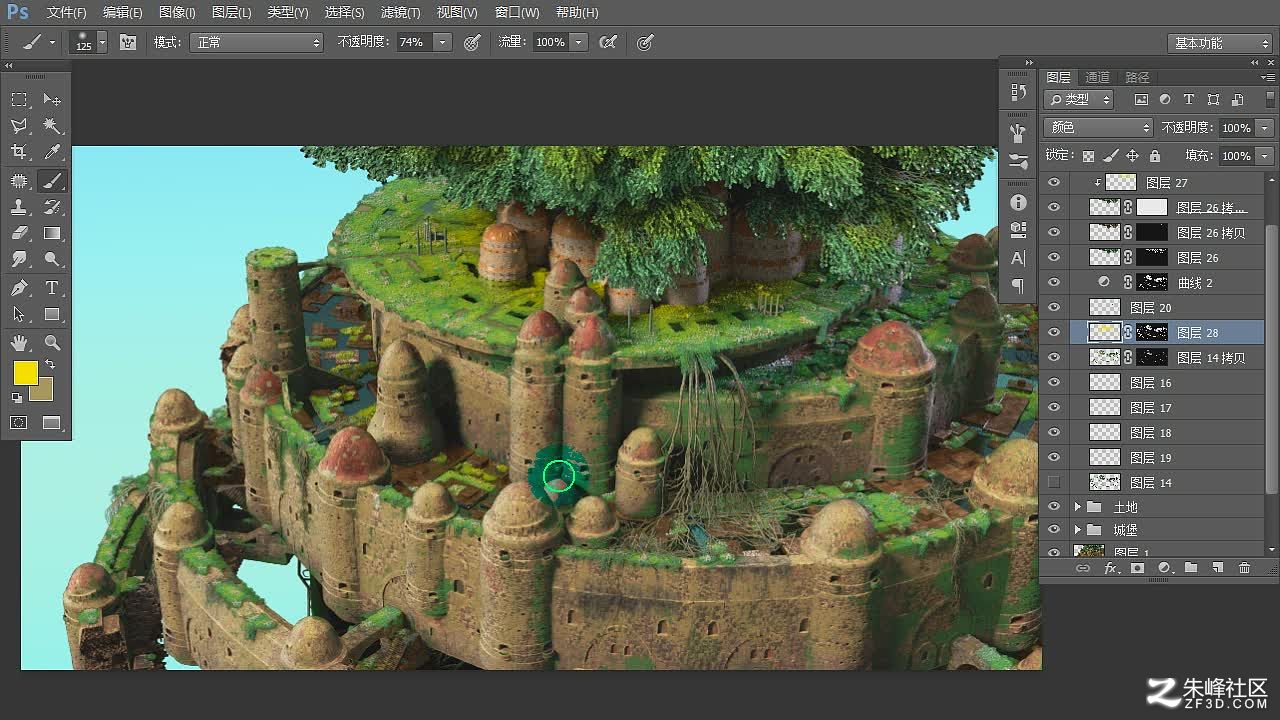
Task: Select the Rectangular Marquee tool
Action: click(x=19, y=100)
